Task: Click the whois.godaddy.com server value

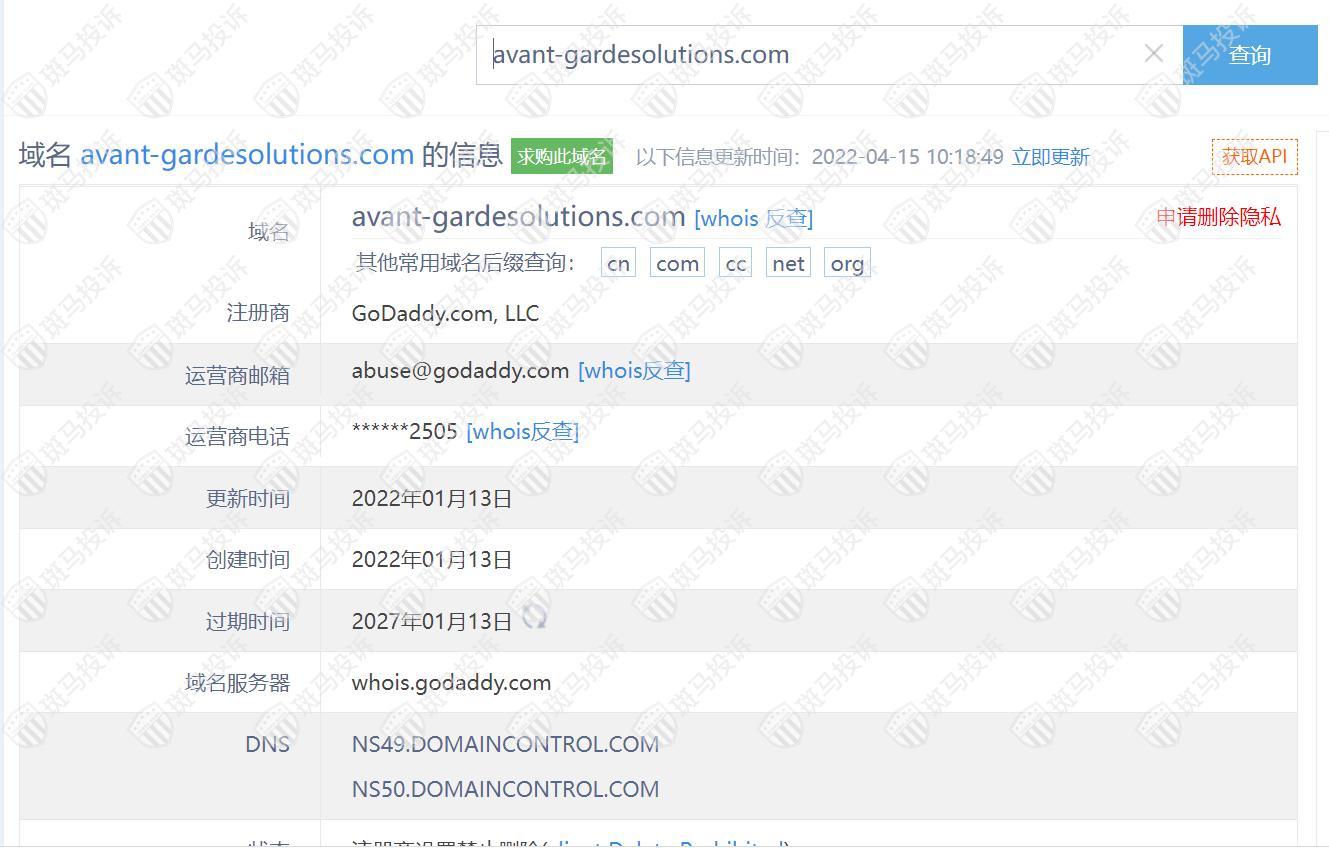Action: click(x=451, y=683)
